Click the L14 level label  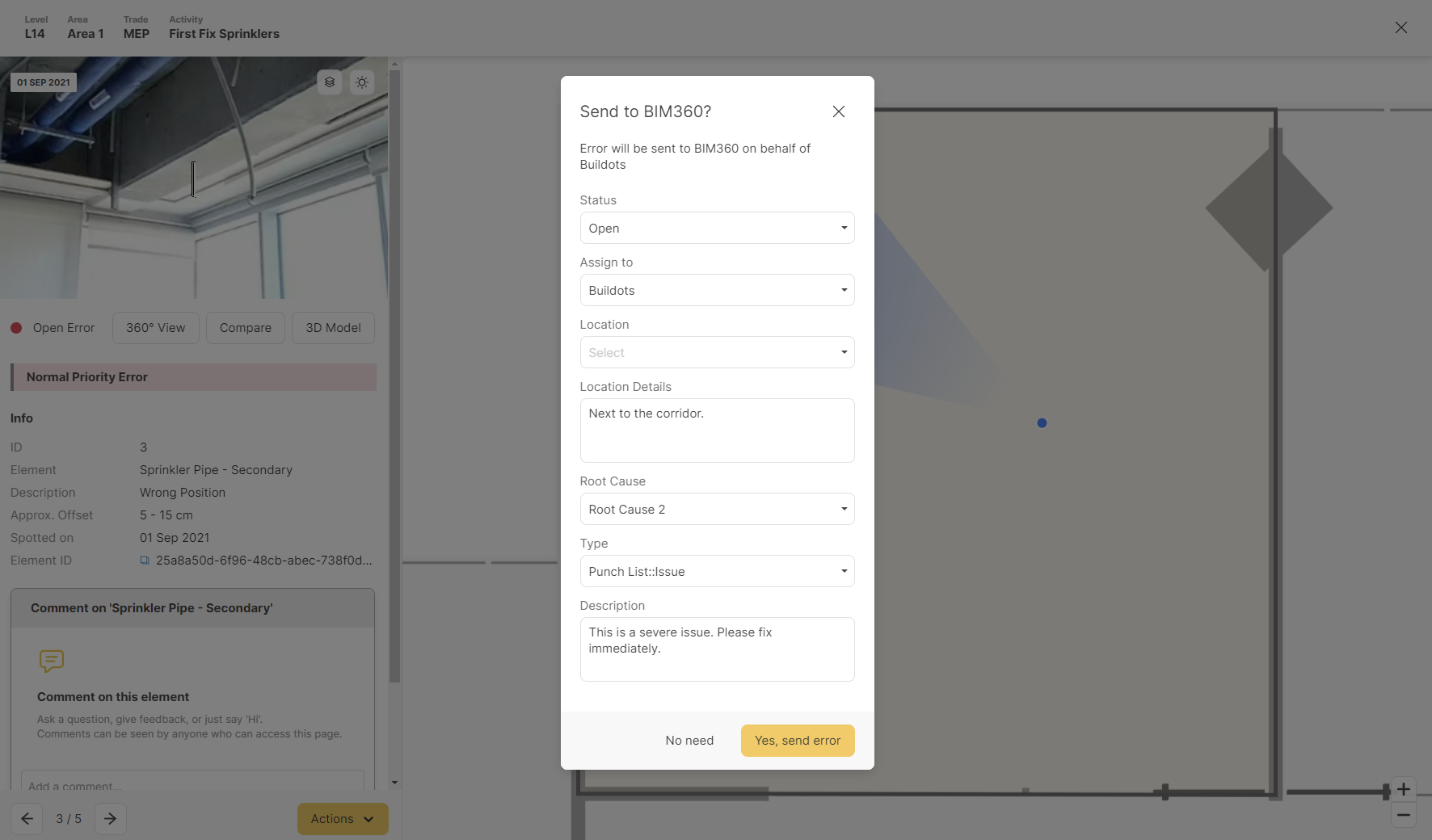point(35,34)
